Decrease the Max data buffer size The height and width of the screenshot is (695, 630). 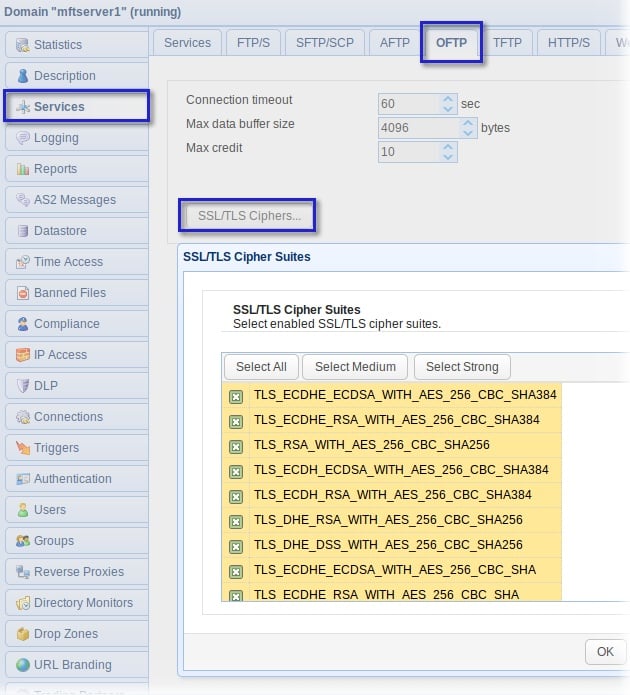pos(468,133)
